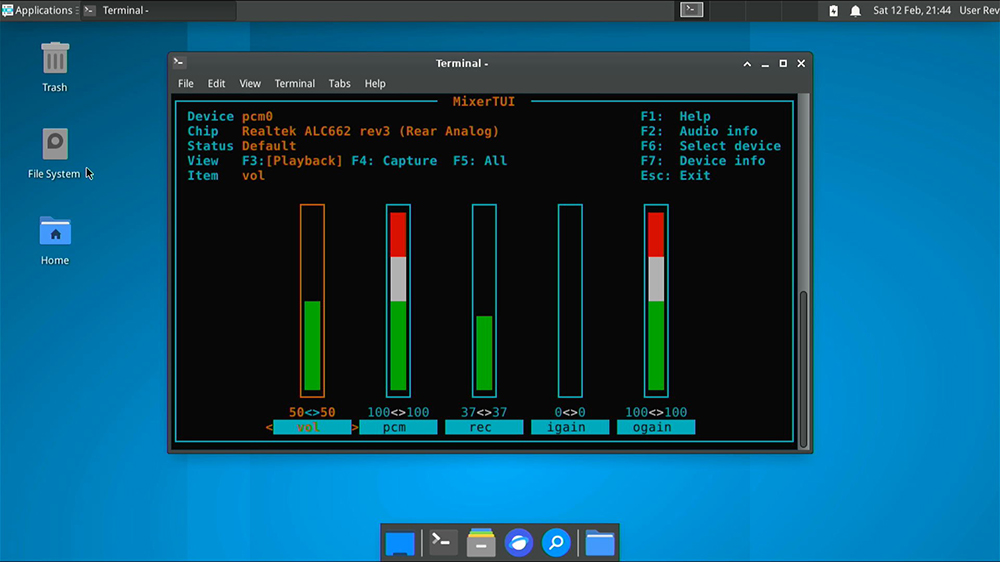This screenshot has width=1000, height=562.
Task: Open the blue folder icon in dock
Action: (x=599, y=543)
